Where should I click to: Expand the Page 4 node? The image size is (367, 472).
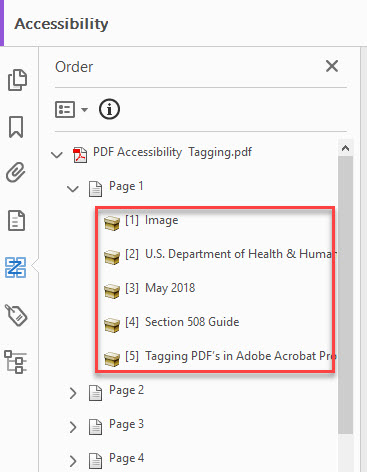pos(73,461)
